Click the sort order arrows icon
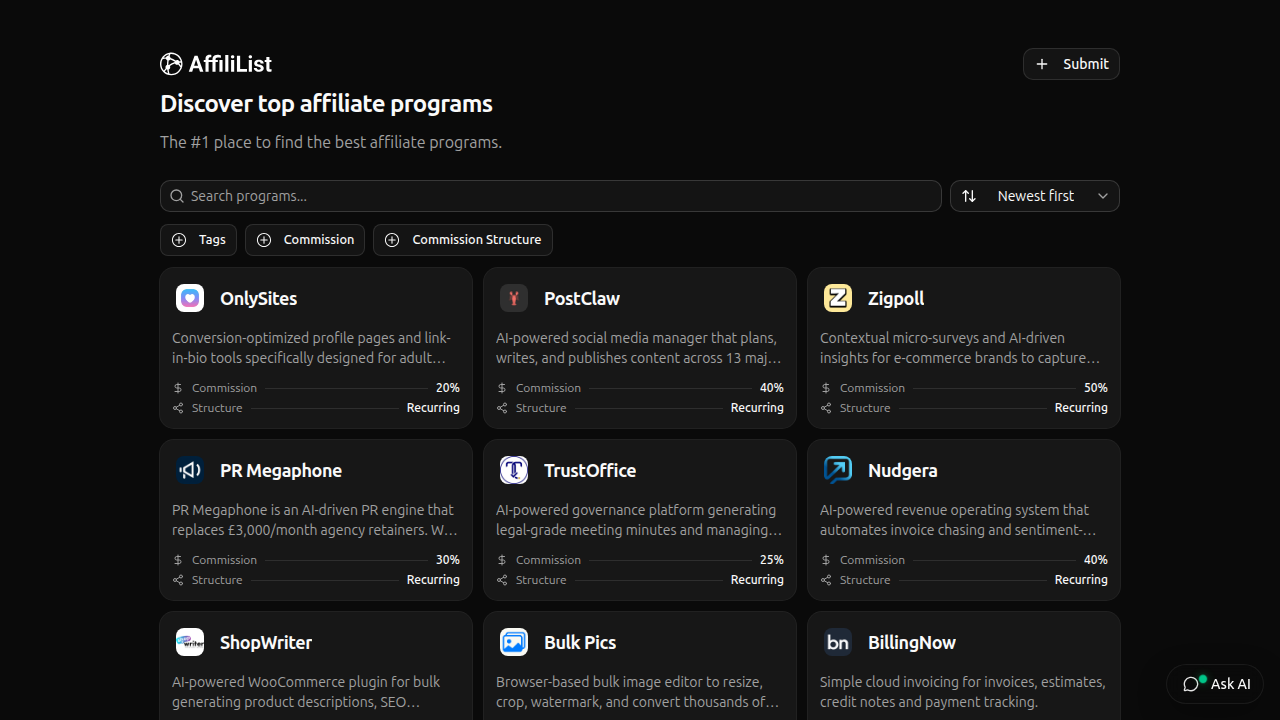The image size is (1280, 720). (x=968, y=195)
